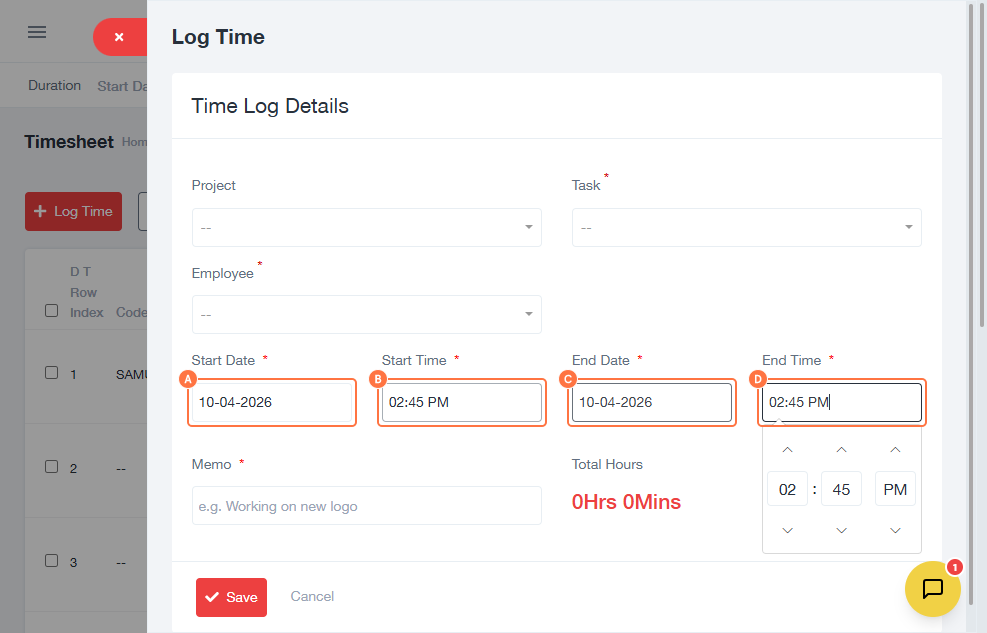The height and width of the screenshot is (633, 987).
Task: Open the hamburger navigation menu
Action: (x=37, y=32)
